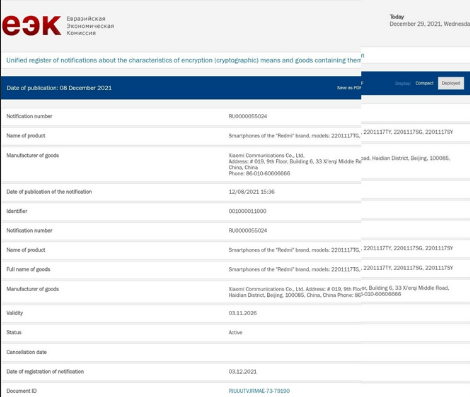Click the status value 'Active'
This screenshot has width=470, height=397.
click(x=235, y=332)
